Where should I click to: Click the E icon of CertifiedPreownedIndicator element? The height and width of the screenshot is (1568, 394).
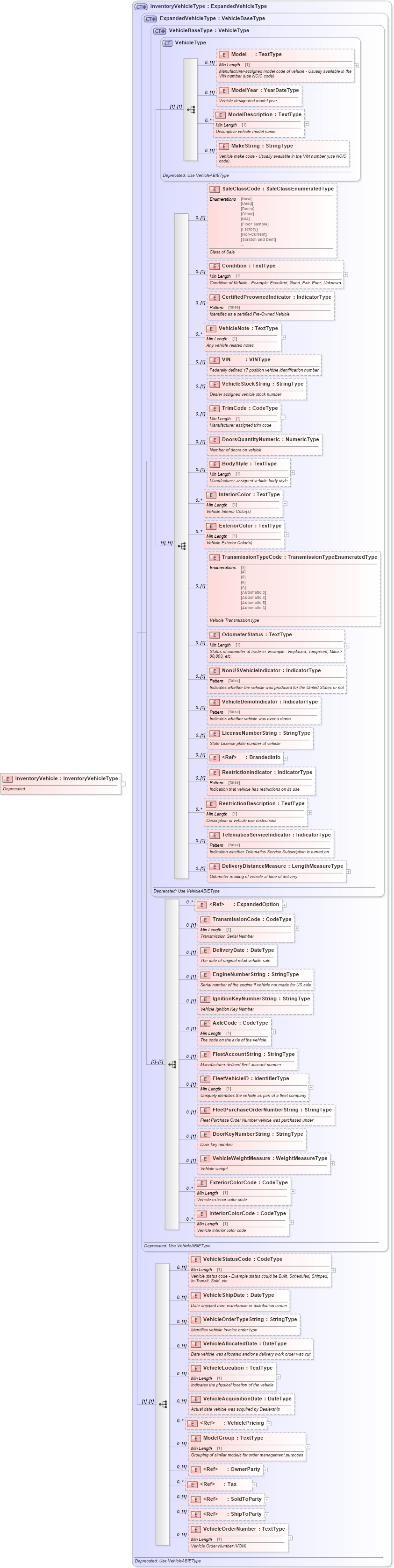tap(215, 298)
